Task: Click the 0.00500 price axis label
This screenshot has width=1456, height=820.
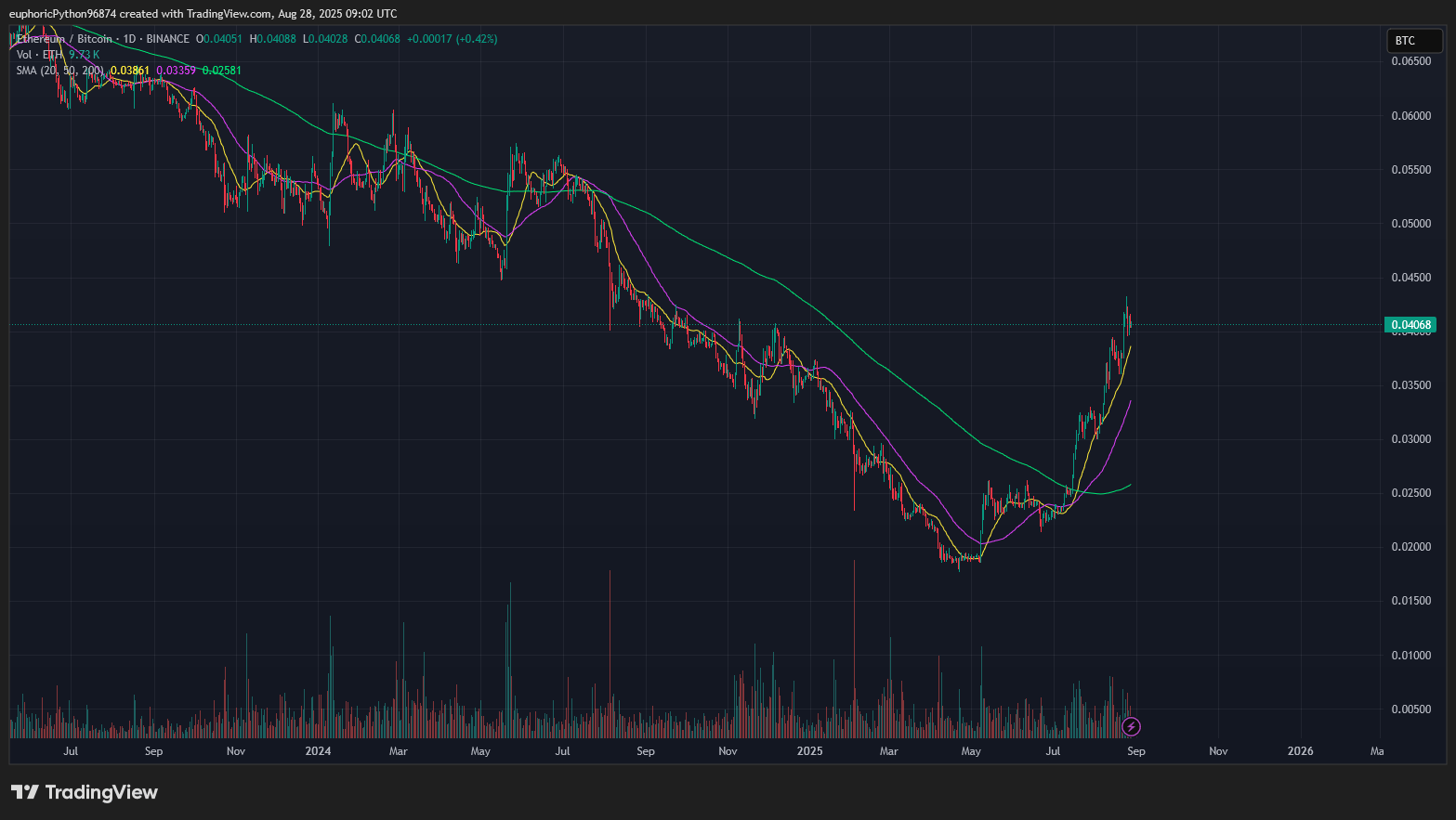Action: click(1410, 709)
